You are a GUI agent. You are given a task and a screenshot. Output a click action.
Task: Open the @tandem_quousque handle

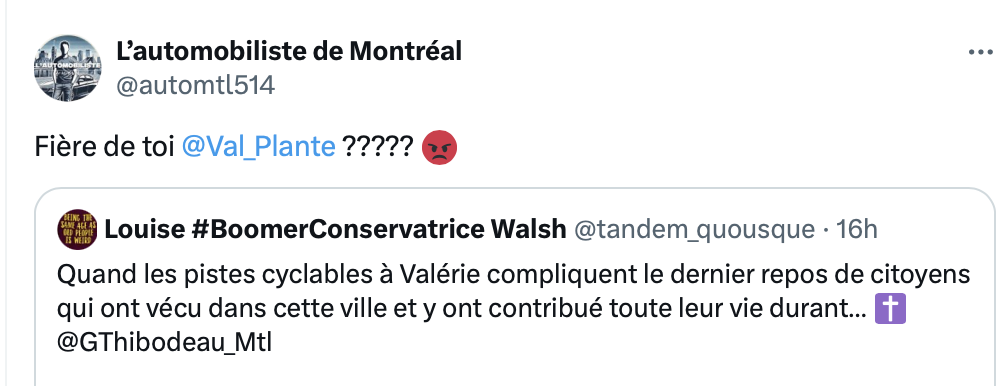(694, 229)
